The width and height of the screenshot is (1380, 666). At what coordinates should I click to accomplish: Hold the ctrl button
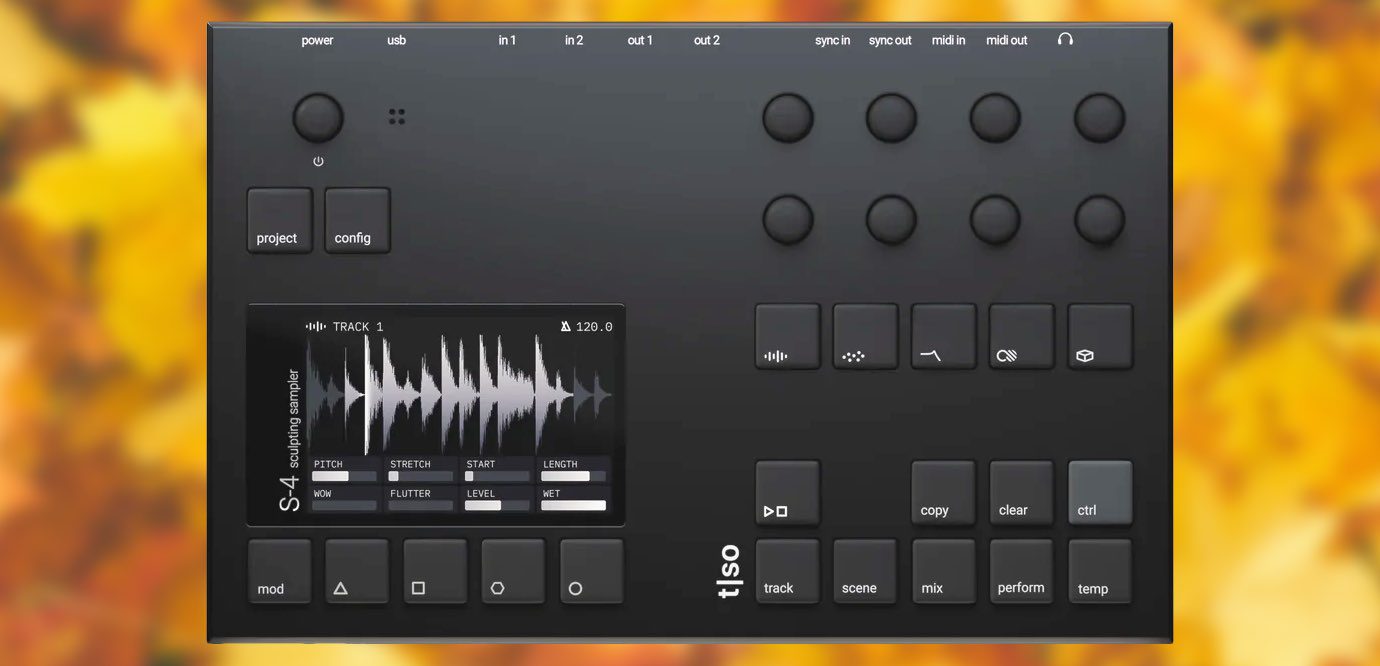(1101, 493)
